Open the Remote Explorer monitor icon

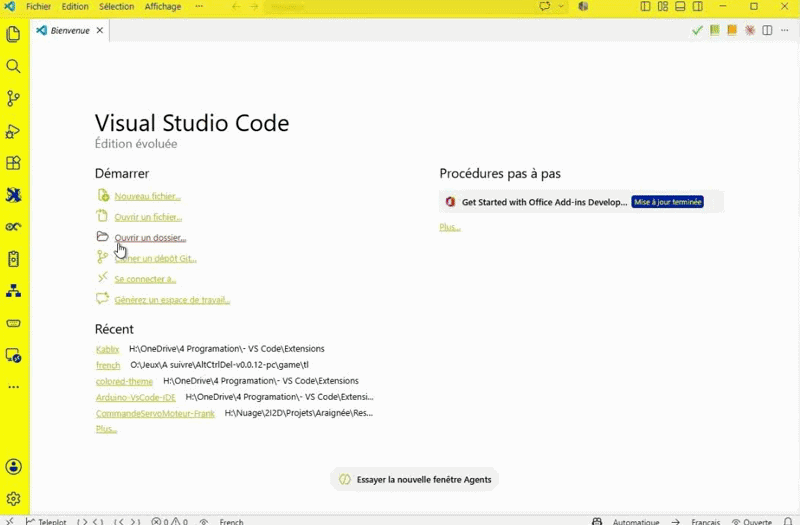13,355
